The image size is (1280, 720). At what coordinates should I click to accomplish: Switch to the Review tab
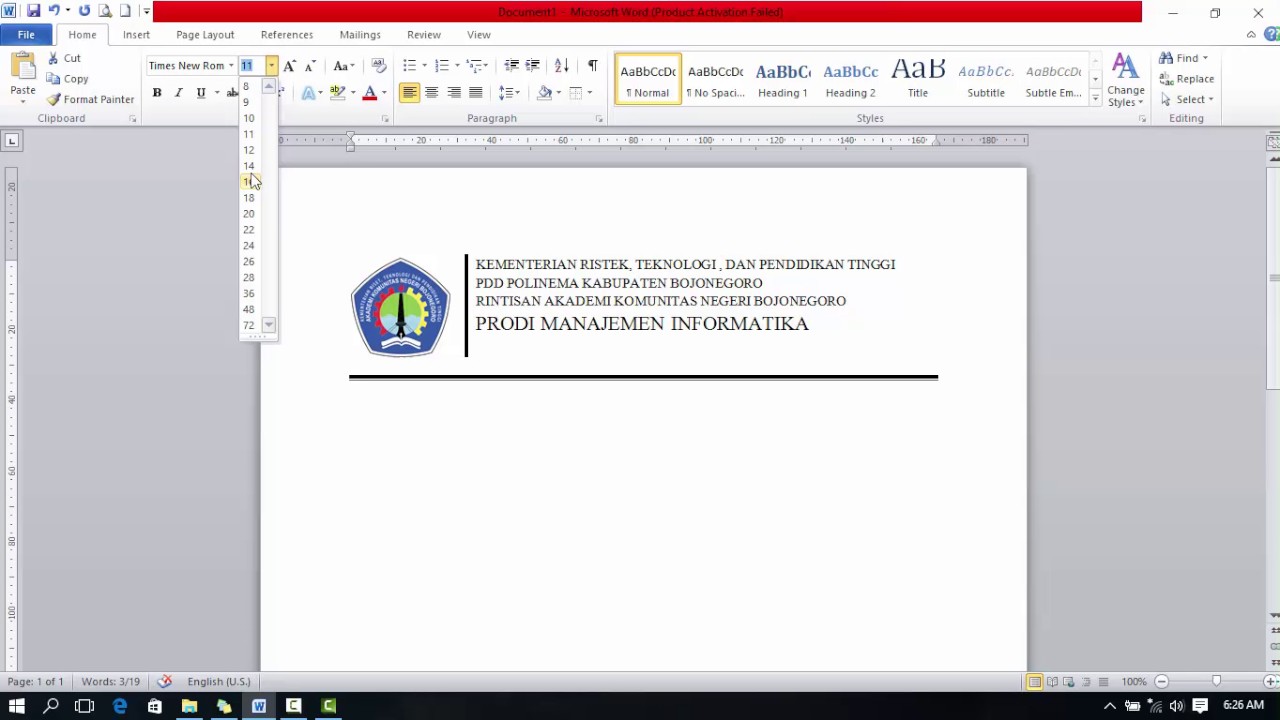point(424,35)
